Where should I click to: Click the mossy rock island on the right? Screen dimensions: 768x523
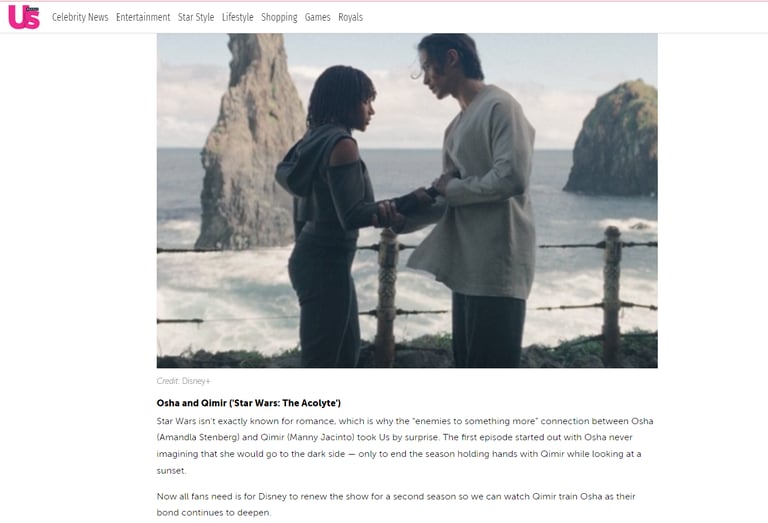(614, 140)
